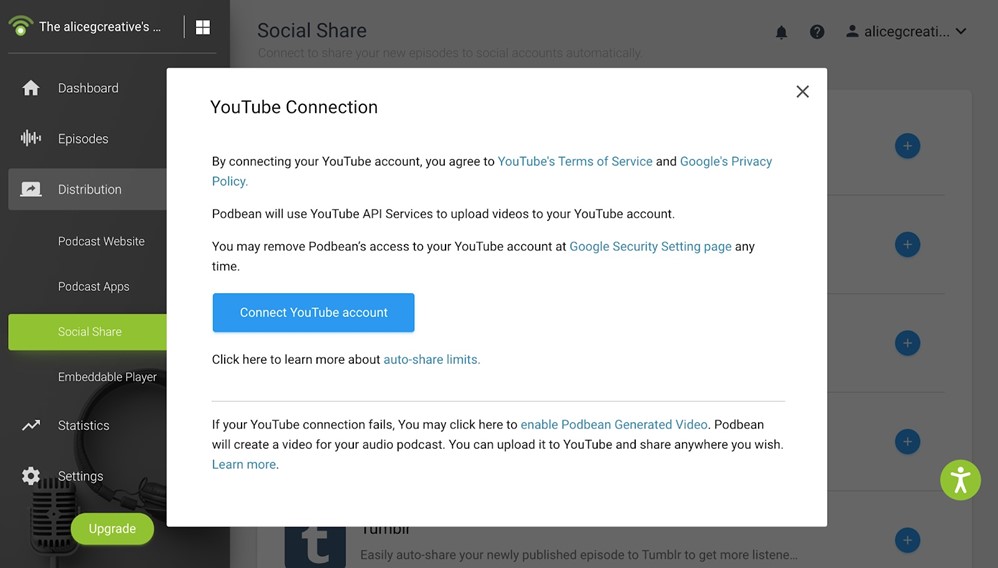Click the Dashboard home icon
The height and width of the screenshot is (568, 998).
pos(31,88)
